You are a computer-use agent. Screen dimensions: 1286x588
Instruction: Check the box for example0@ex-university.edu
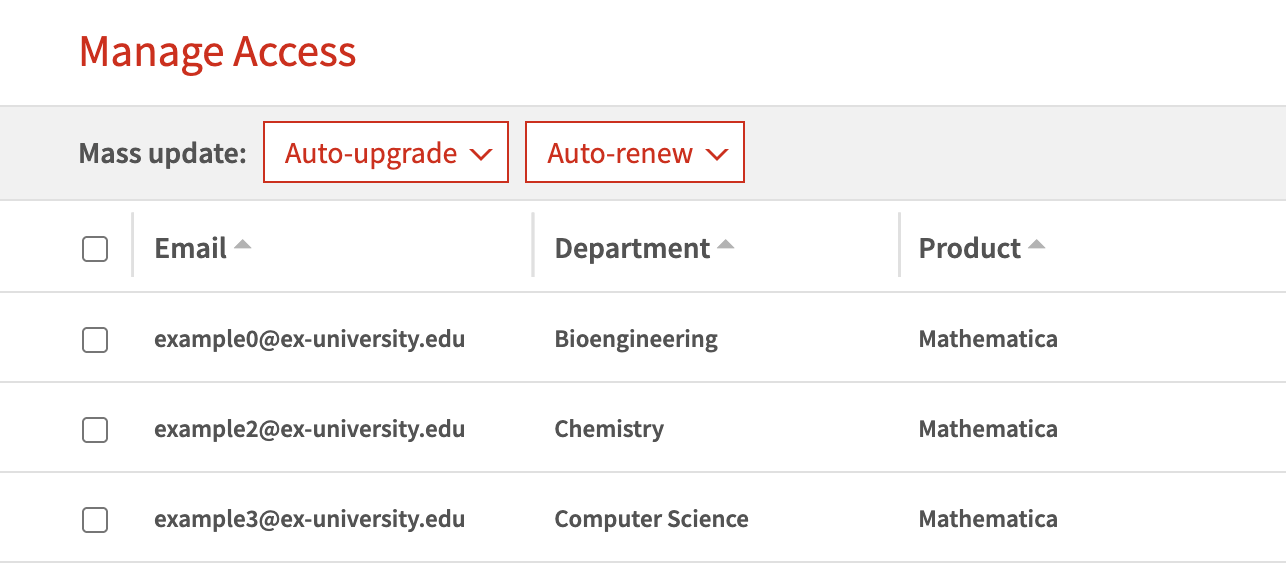(95, 340)
